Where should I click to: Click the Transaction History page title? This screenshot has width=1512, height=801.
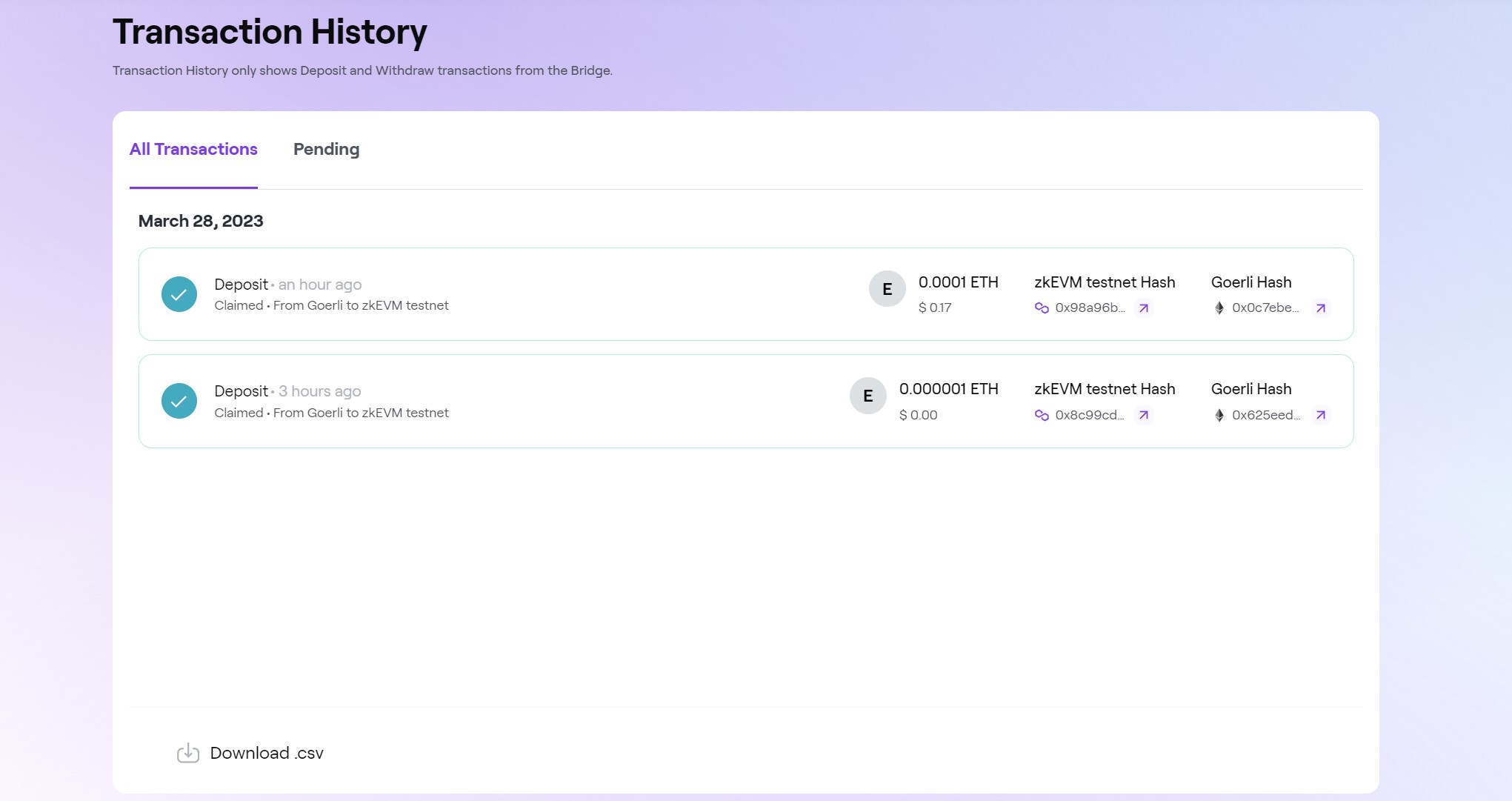click(x=270, y=32)
